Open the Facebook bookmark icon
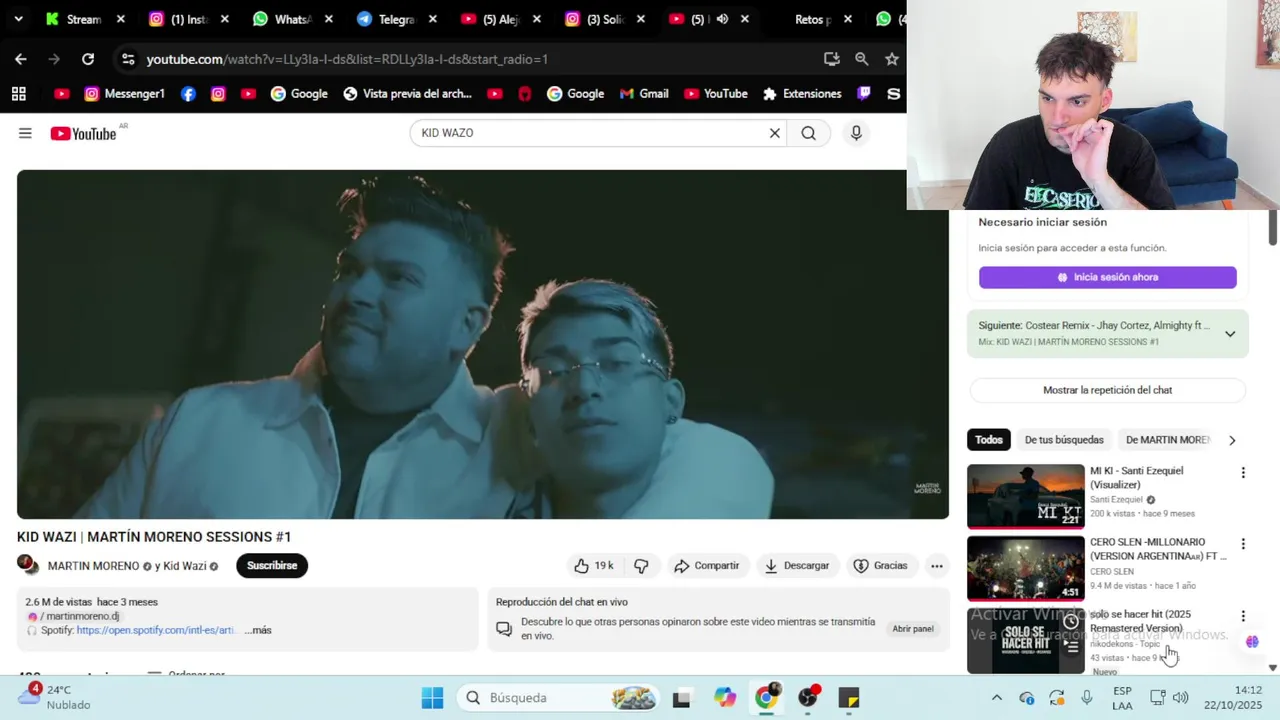 tap(188, 94)
